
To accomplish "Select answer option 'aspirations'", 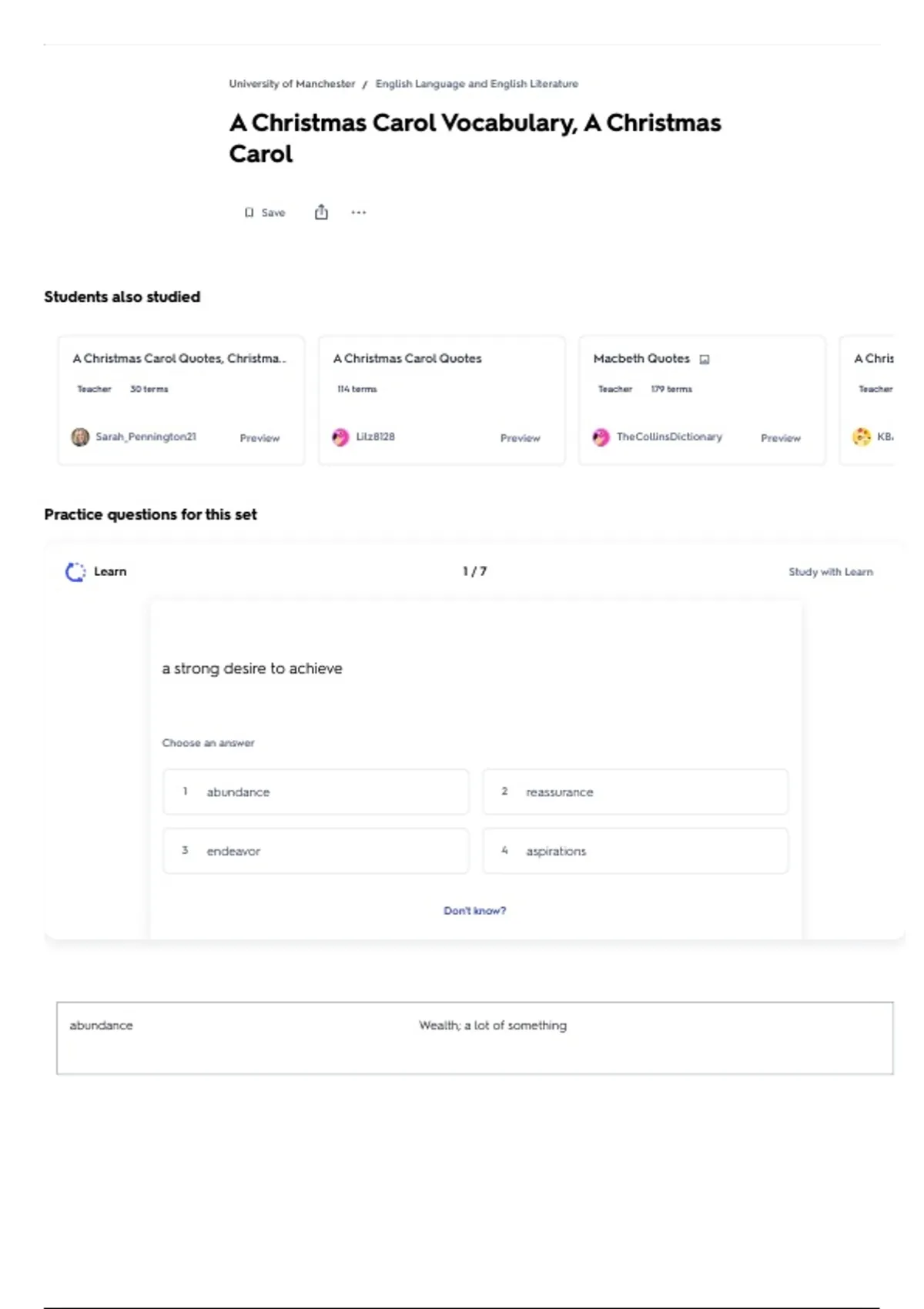I will coord(635,851).
